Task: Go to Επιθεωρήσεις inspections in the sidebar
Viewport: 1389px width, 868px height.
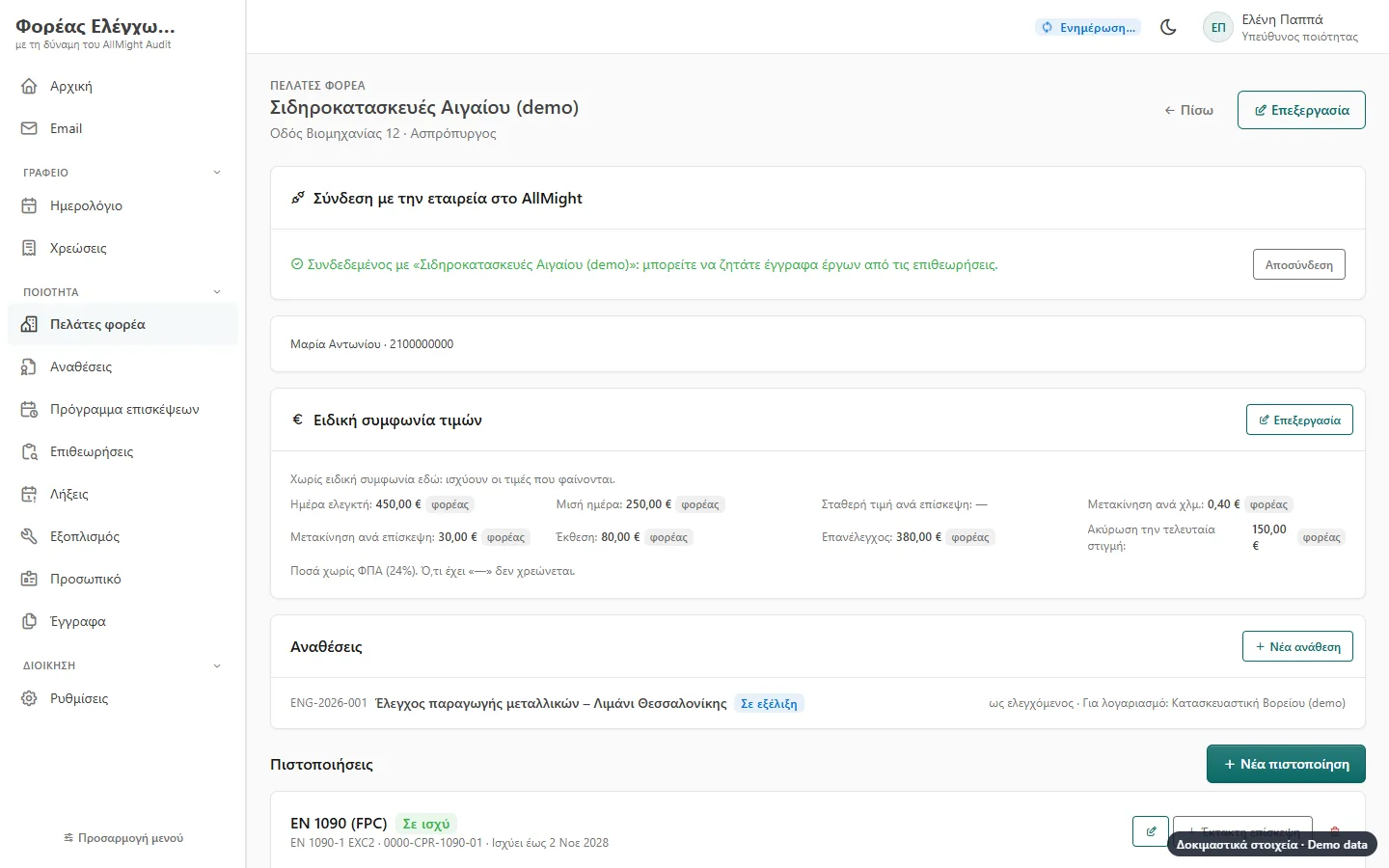Action: coord(123,451)
